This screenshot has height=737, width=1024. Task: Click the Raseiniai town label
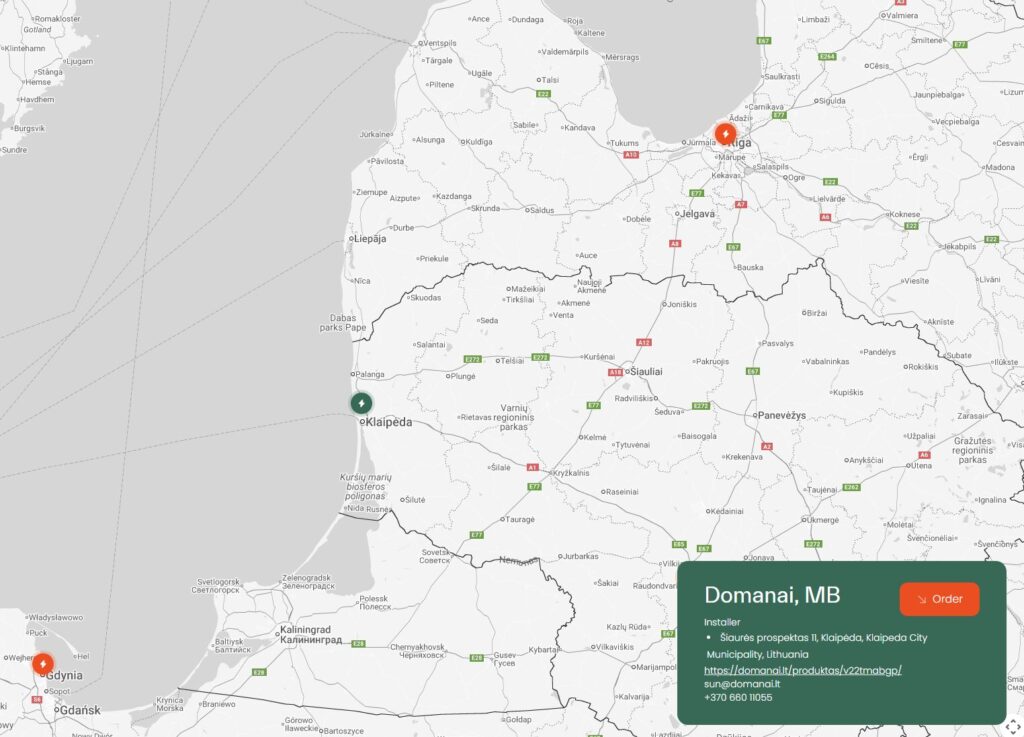tap(622, 492)
